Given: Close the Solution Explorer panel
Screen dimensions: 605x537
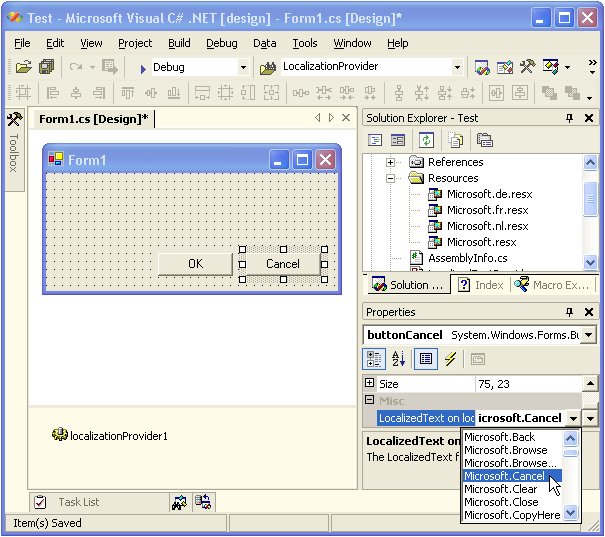Looking at the screenshot, I should [x=589, y=118].
